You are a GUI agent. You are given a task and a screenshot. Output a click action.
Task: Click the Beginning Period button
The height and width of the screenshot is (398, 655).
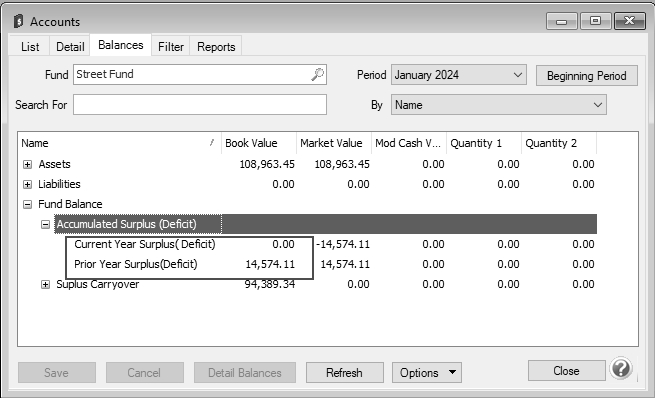pos(586,76)
